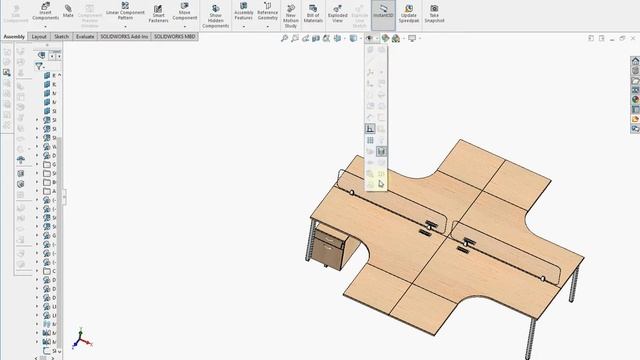This screenshot has width=640, height=360.
Task: Expand Reference Geometry dropdown arrow
Action: coord(268,27)
